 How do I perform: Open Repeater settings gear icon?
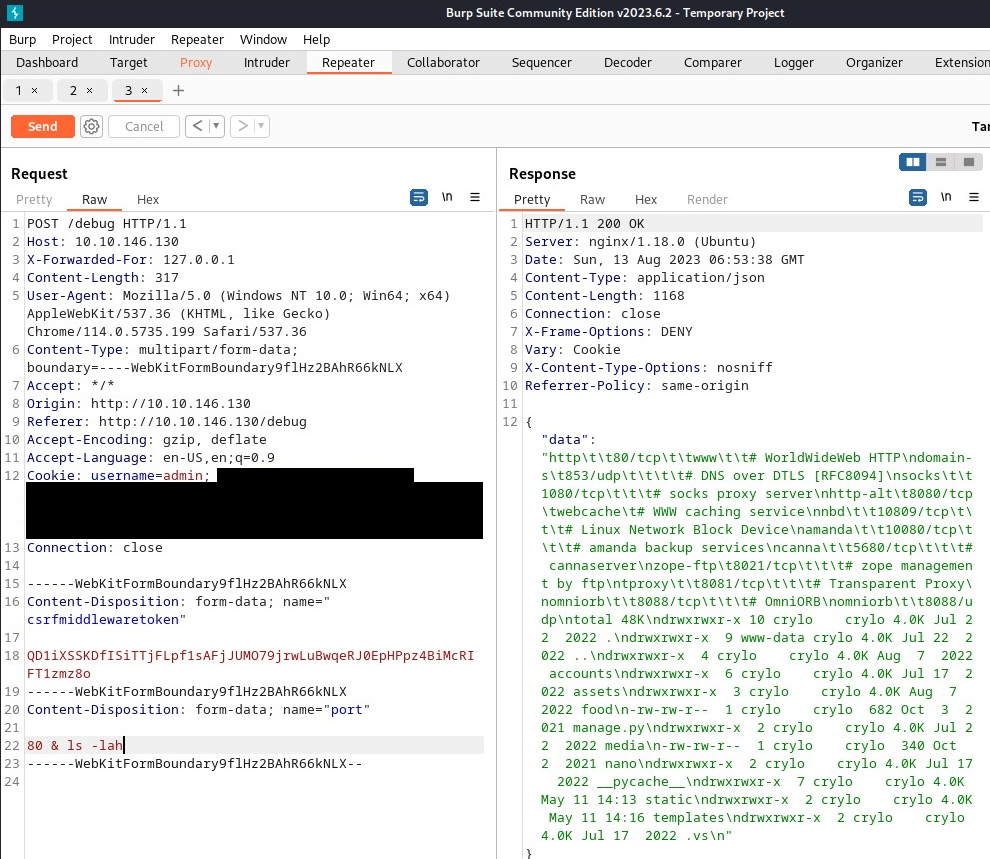92,126
